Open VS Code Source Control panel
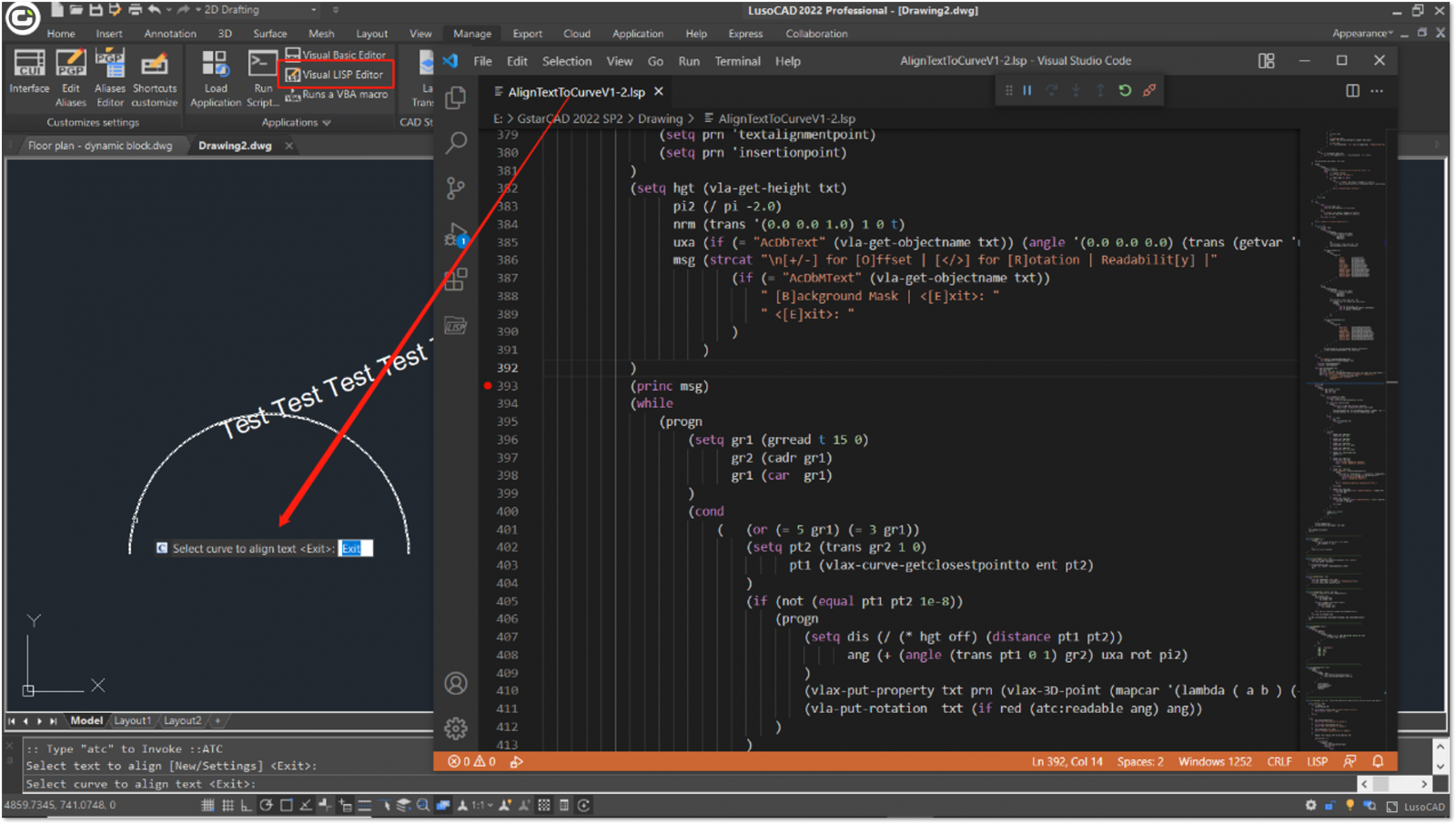 [x=456, y=188]
